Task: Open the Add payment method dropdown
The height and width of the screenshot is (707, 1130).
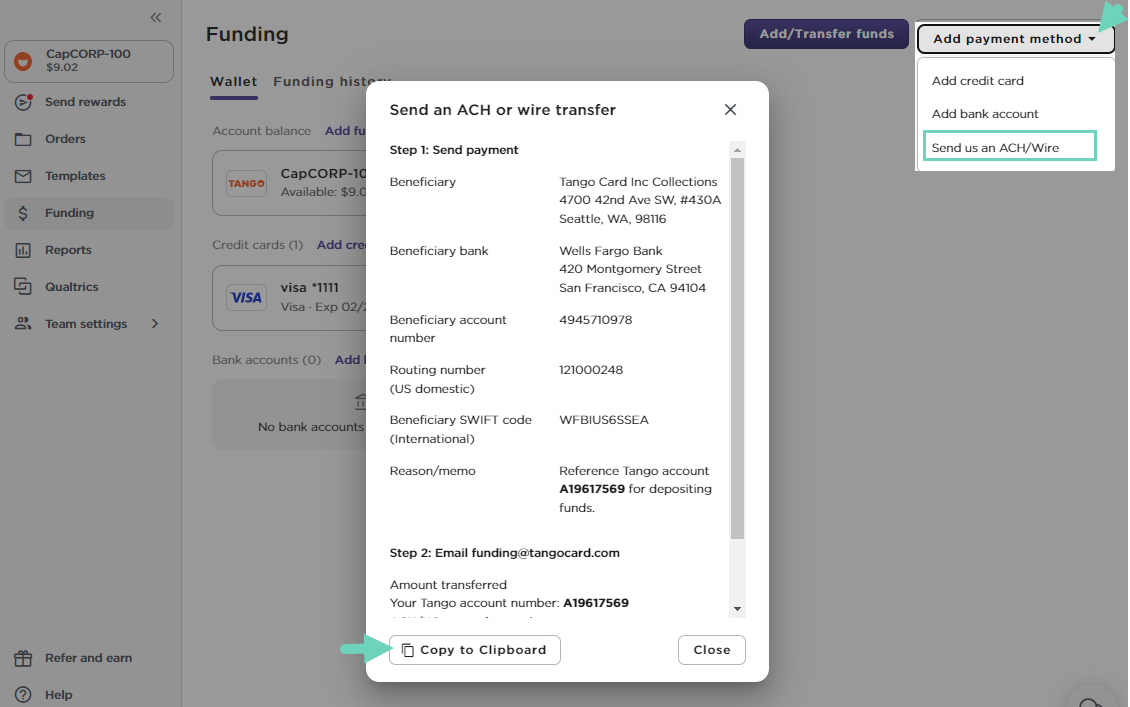Action: (x=1015, y=39)
